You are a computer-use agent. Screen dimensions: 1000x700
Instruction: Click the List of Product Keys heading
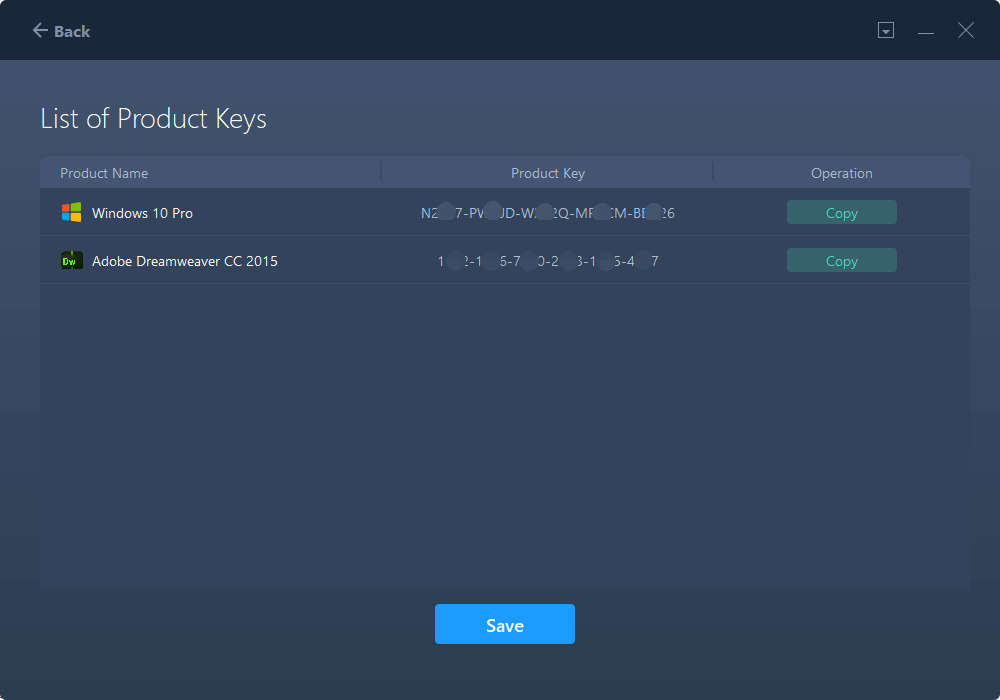[x=153, y=119]
